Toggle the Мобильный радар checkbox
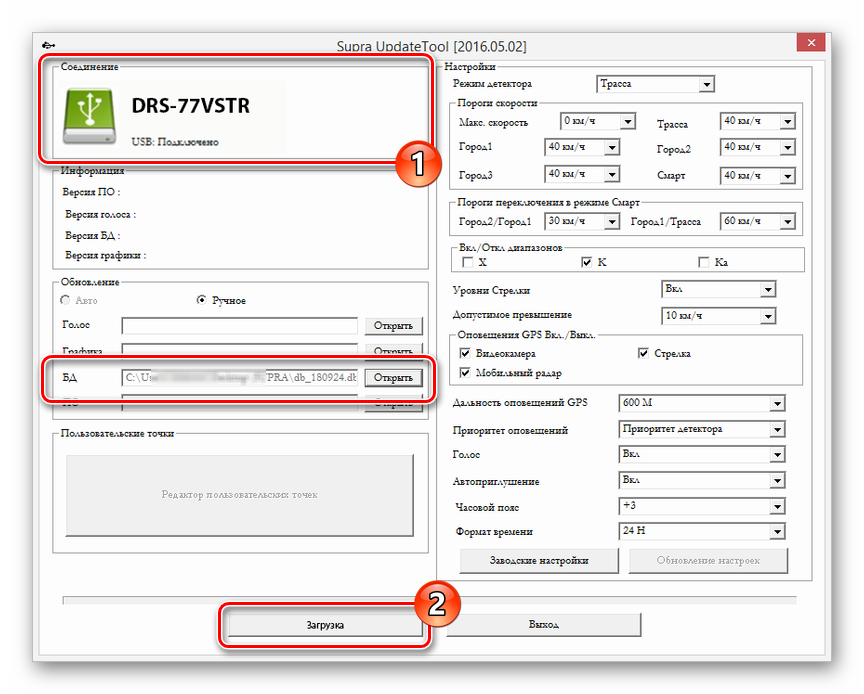This screenshot has width=864, height=694. pyautogui.click(x=465, y=373)
